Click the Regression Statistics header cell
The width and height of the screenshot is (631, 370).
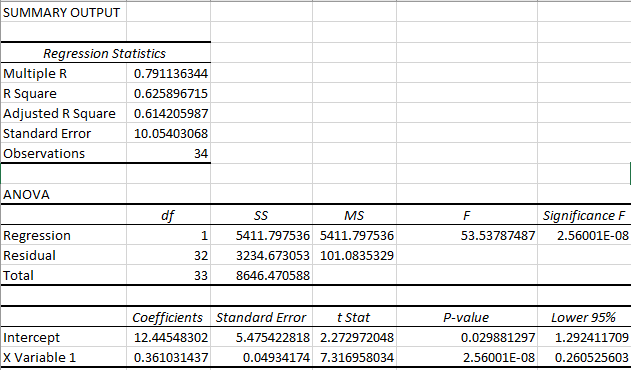(105, 53)
